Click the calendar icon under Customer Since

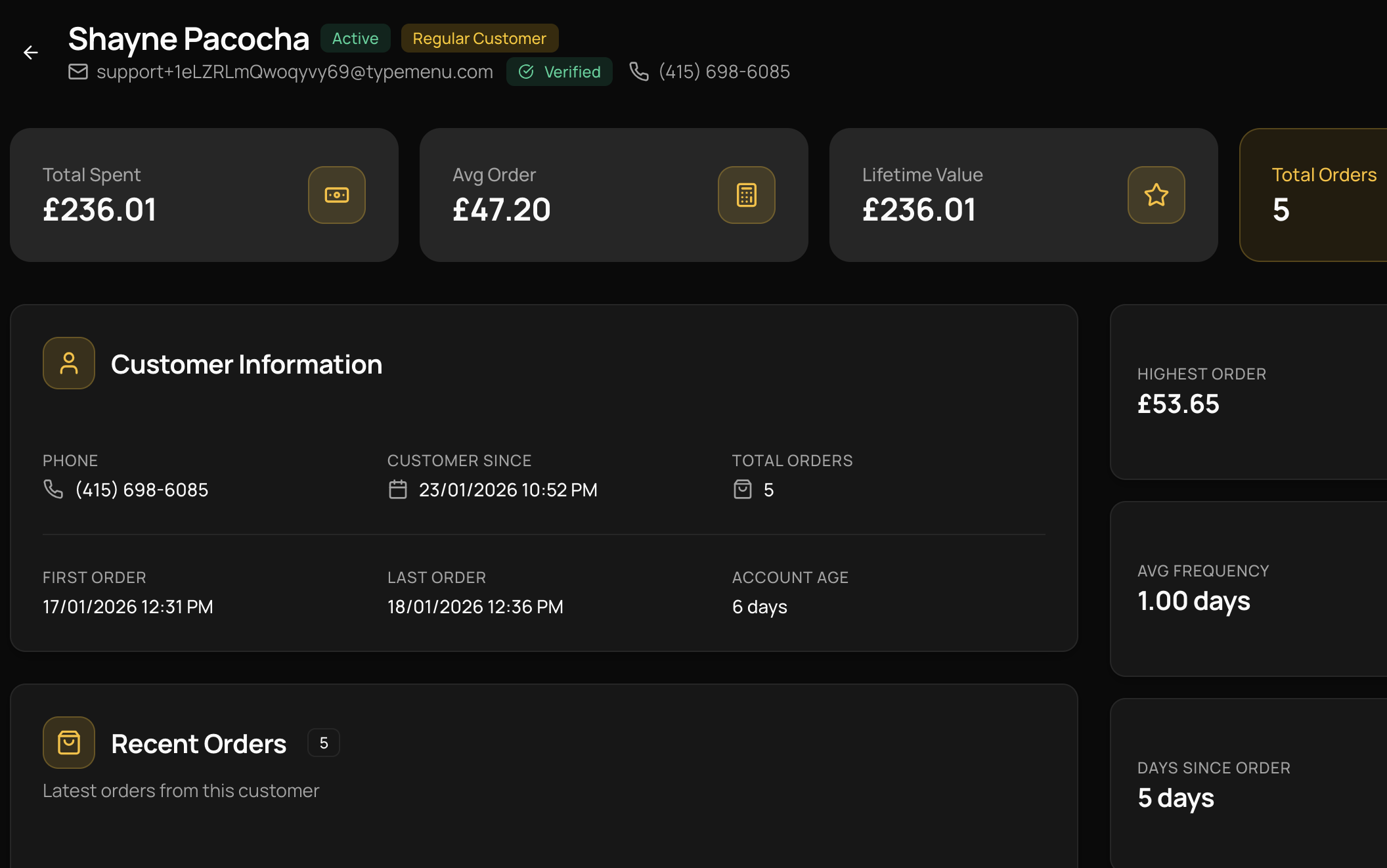click(398, 490)
